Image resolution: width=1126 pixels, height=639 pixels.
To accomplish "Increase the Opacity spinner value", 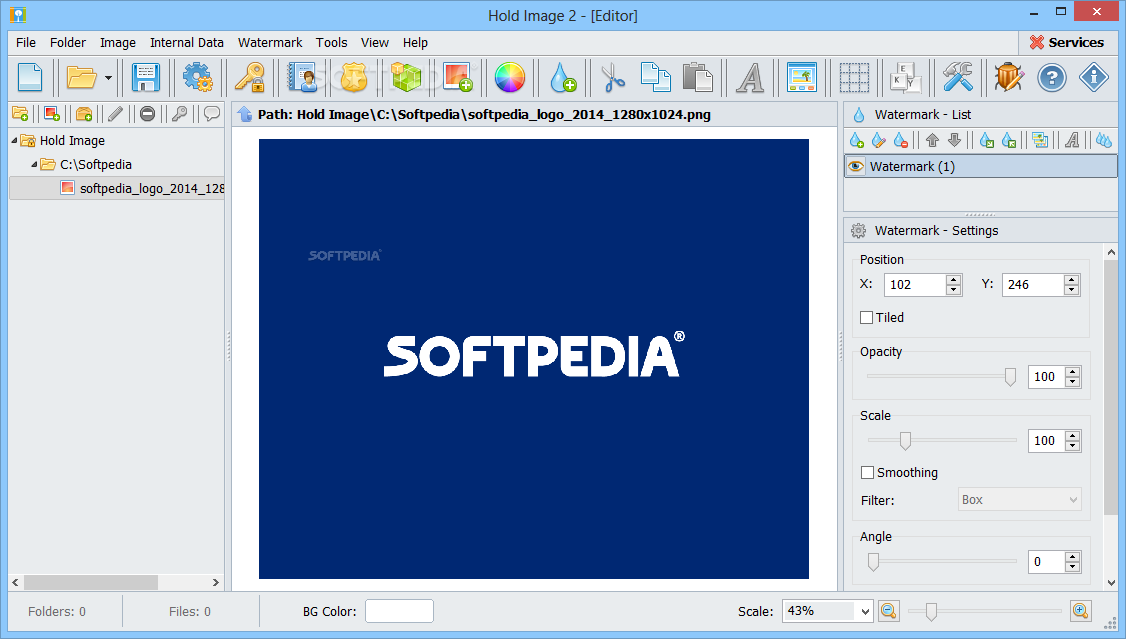I will point(1073,372).
